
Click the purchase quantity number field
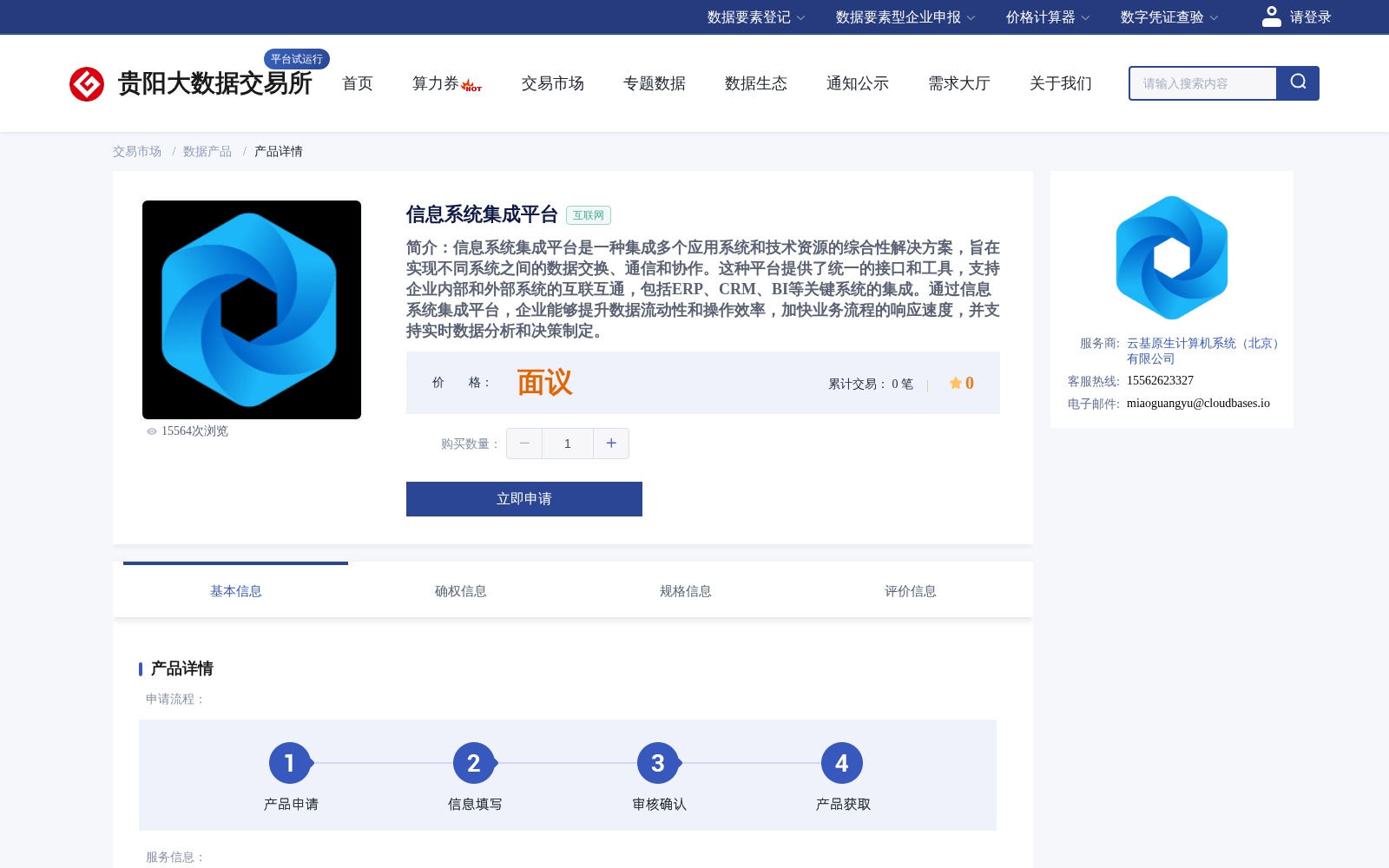[568, 444]
